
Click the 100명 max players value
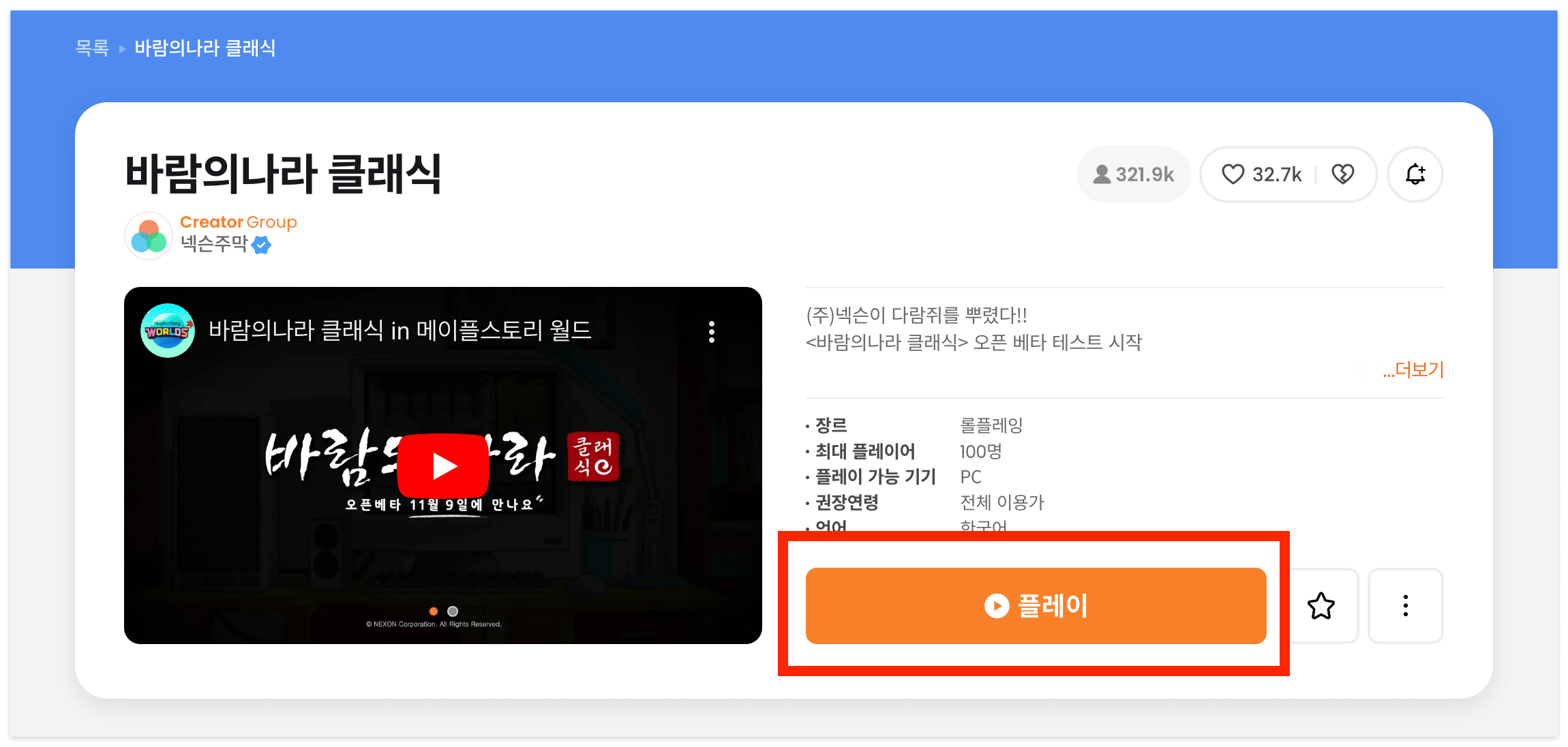pos(980,451)
